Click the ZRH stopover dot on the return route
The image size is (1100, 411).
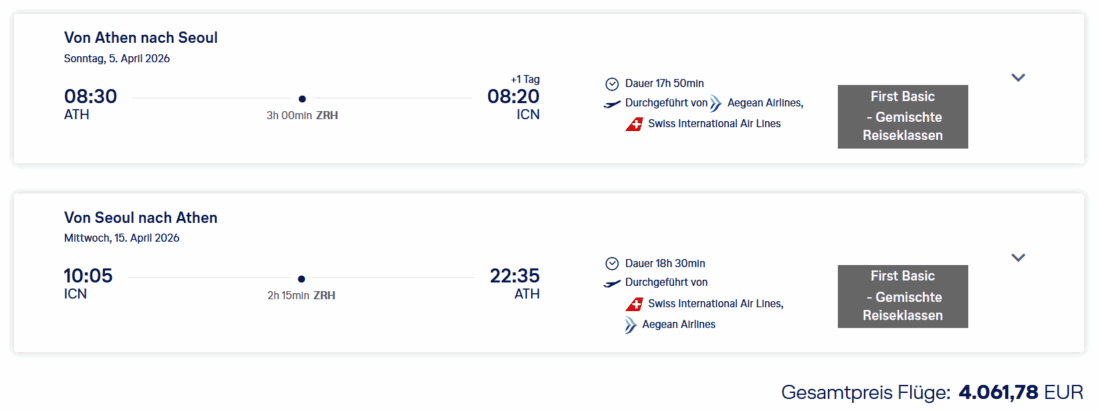301,279
